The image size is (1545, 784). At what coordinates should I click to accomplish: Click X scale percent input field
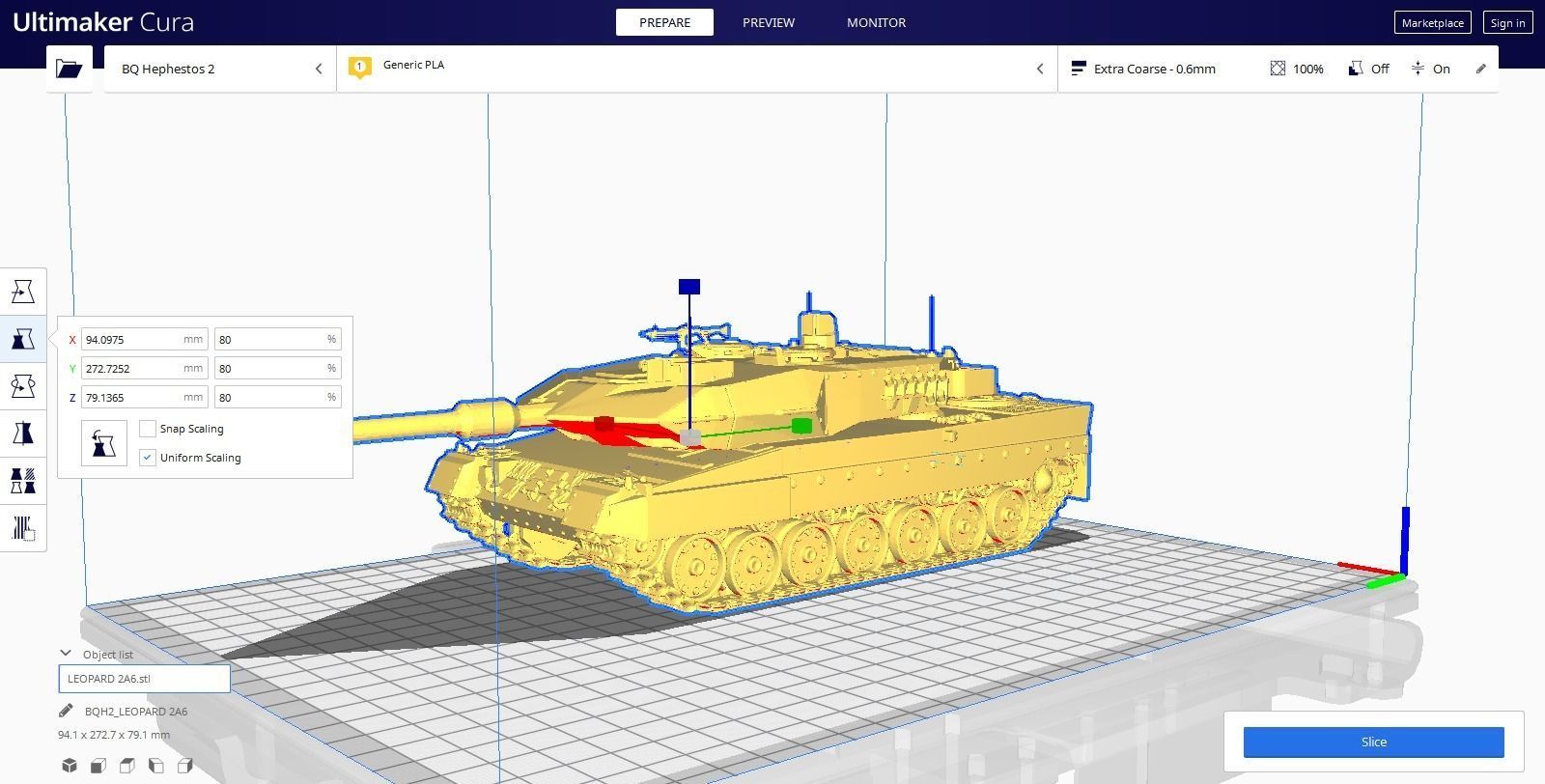277,340
